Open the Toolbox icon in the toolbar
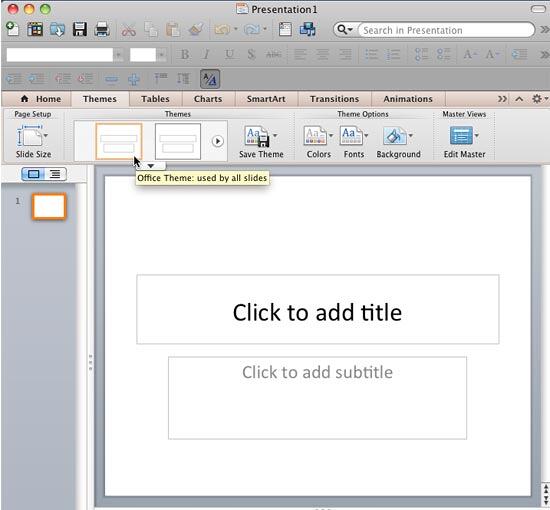550x510 pixels. tap(285, 29)
